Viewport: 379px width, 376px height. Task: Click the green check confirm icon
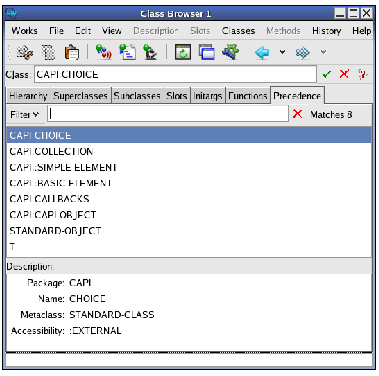[x=327, y=74]
